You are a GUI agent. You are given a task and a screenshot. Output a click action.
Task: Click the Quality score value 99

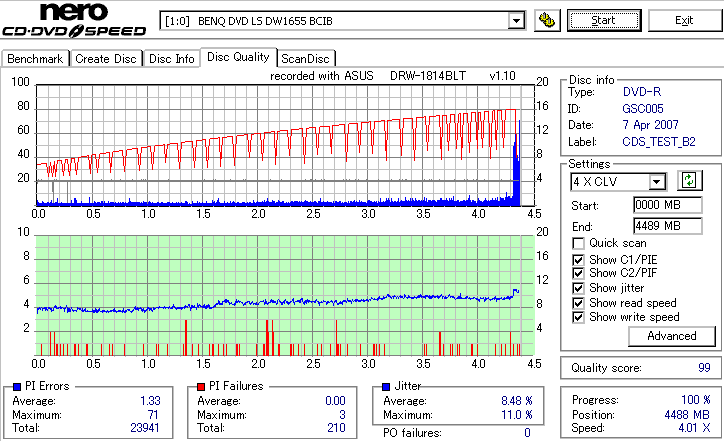point(704,368)
